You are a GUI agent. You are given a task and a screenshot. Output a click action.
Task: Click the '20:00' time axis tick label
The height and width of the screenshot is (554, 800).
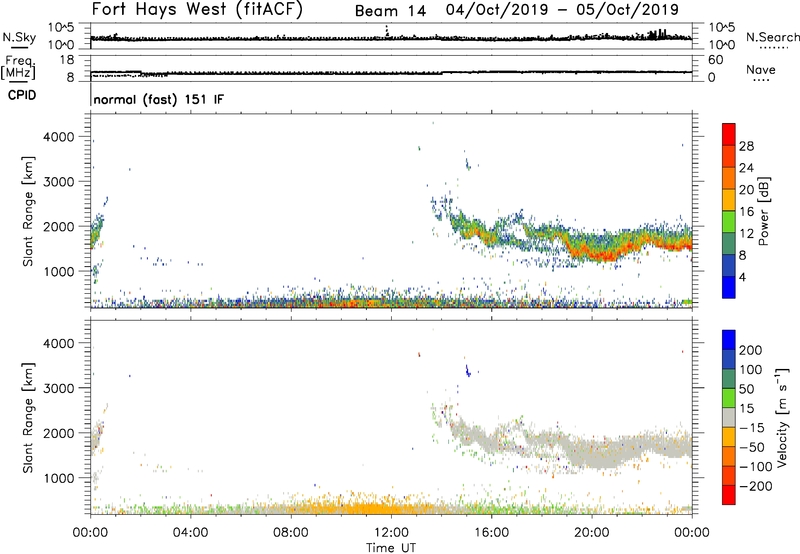click(592, 533)
